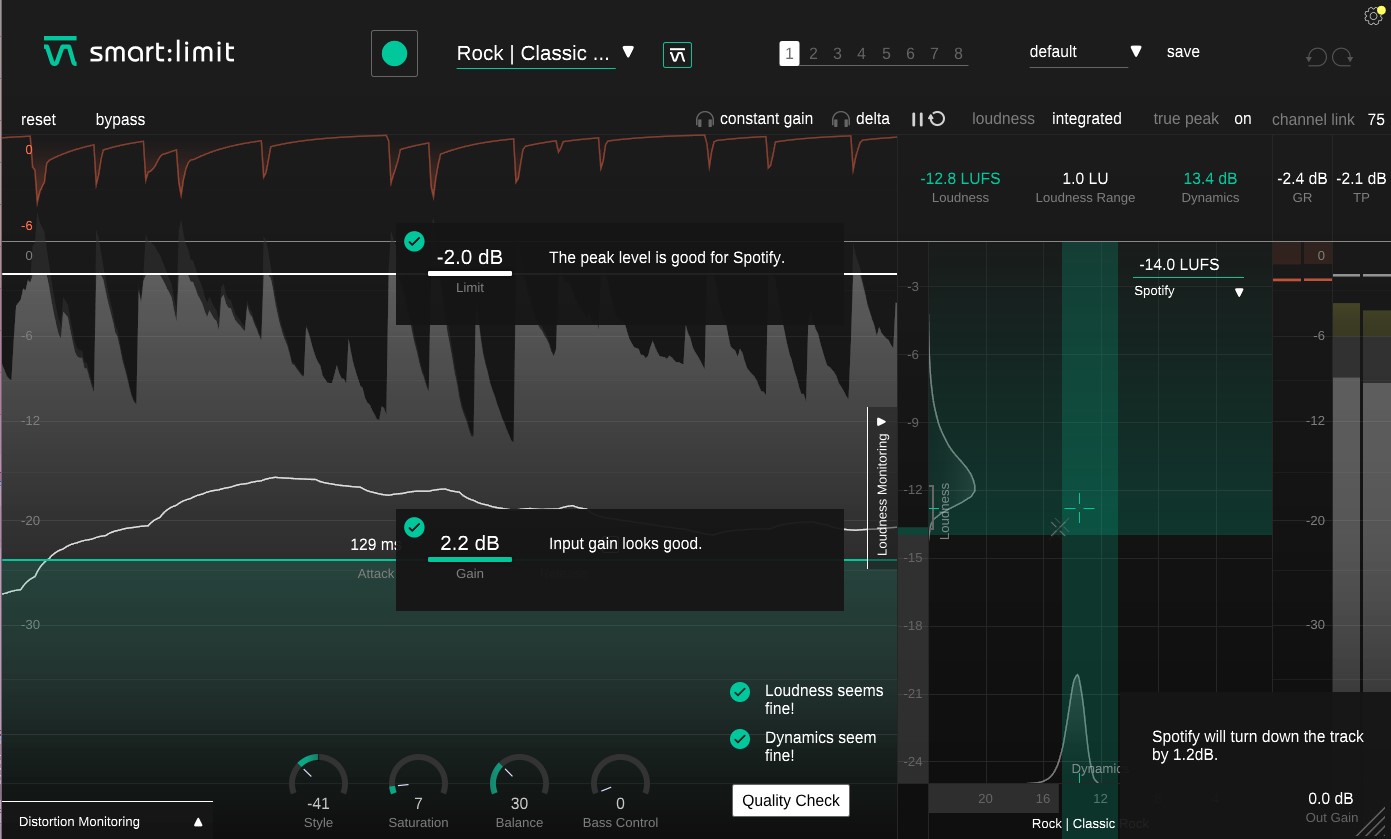Select state slot 7

pos(934,54)
